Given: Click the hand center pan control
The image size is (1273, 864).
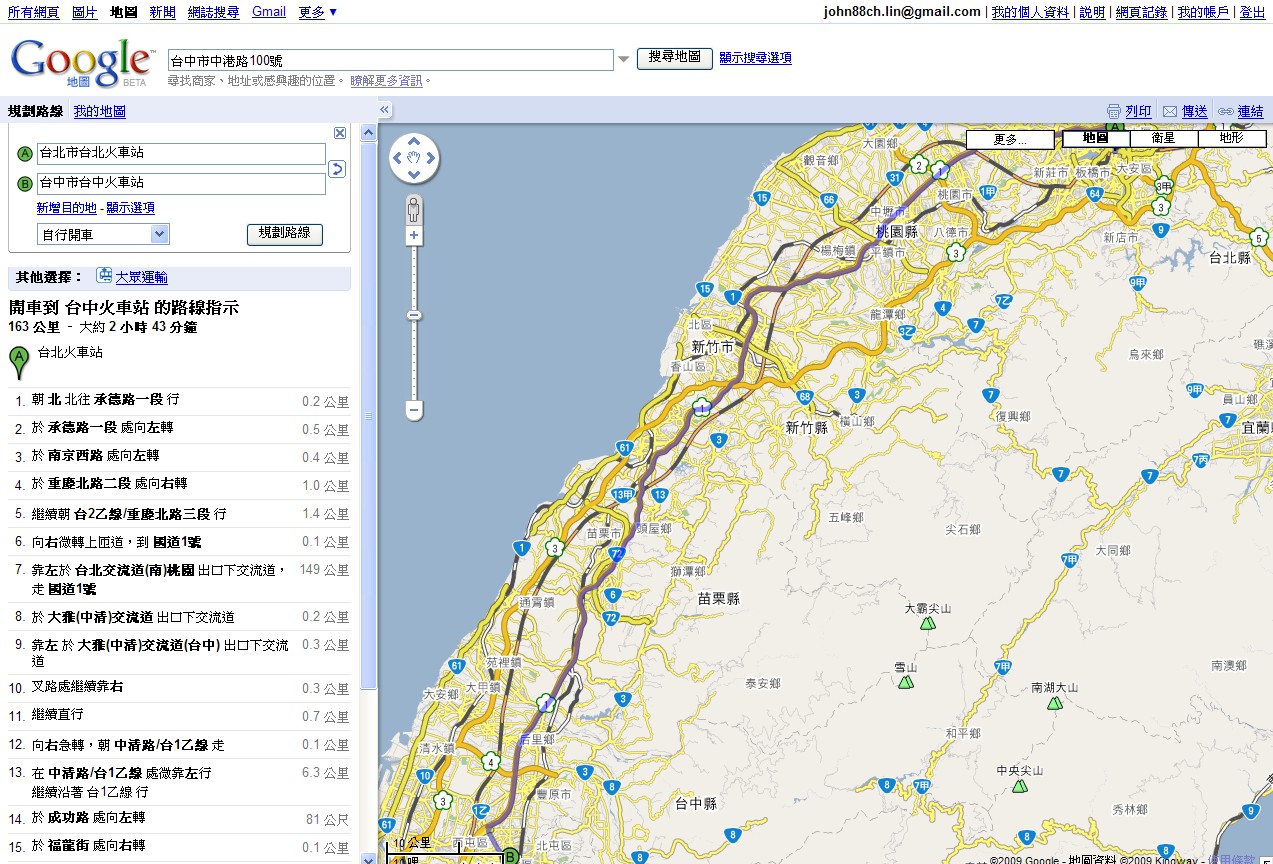Looking at the screenshot, I should point(414,158).
